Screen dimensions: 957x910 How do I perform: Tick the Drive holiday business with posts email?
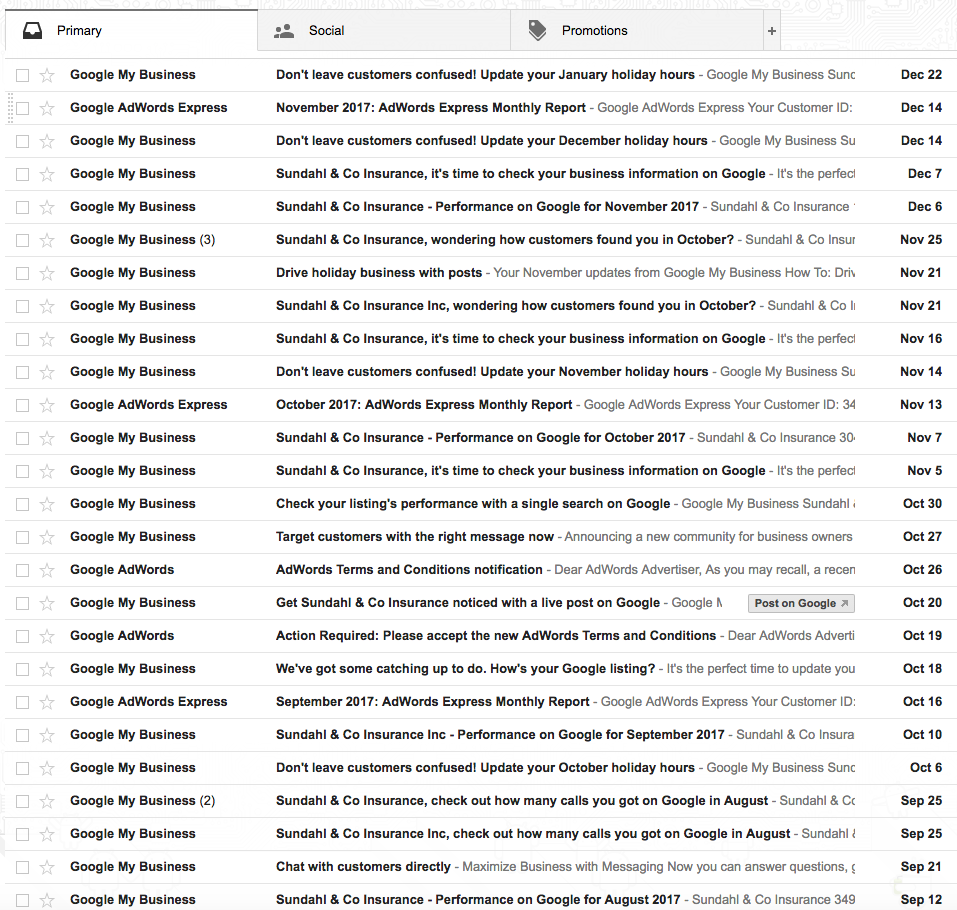click(x=23, y=273)
